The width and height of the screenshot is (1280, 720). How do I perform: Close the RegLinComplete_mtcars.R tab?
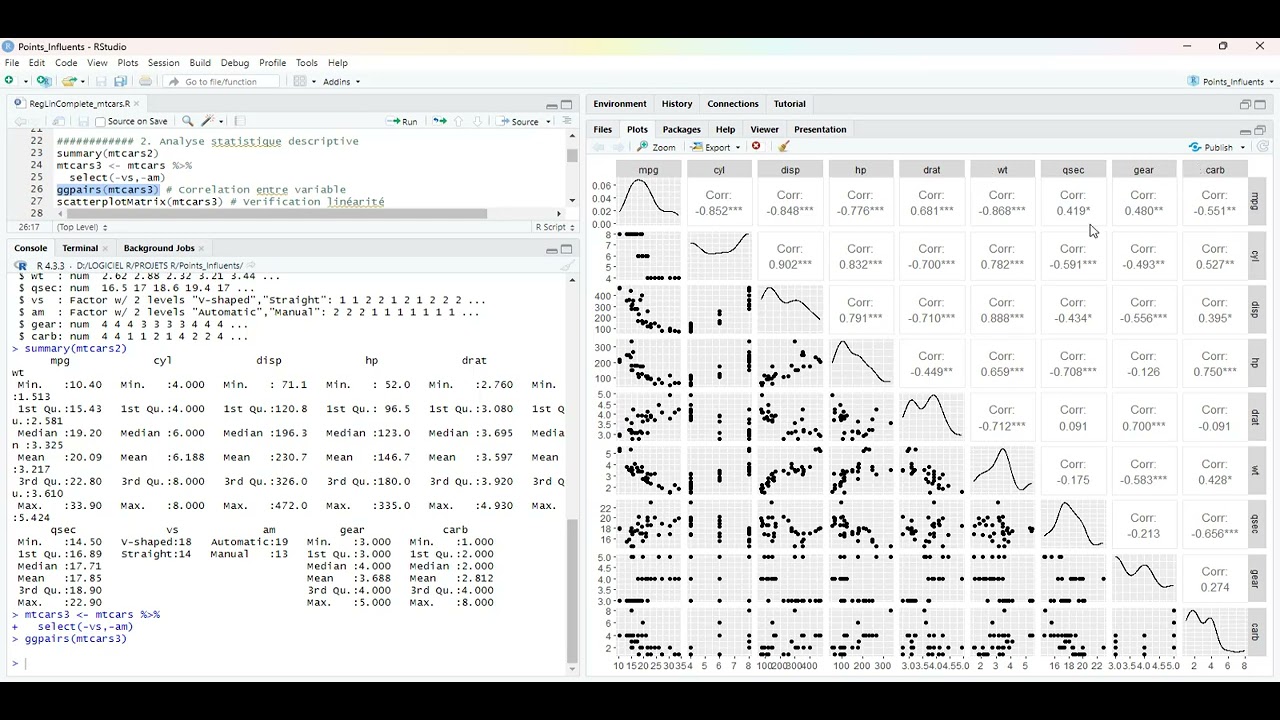pos(137,104)
